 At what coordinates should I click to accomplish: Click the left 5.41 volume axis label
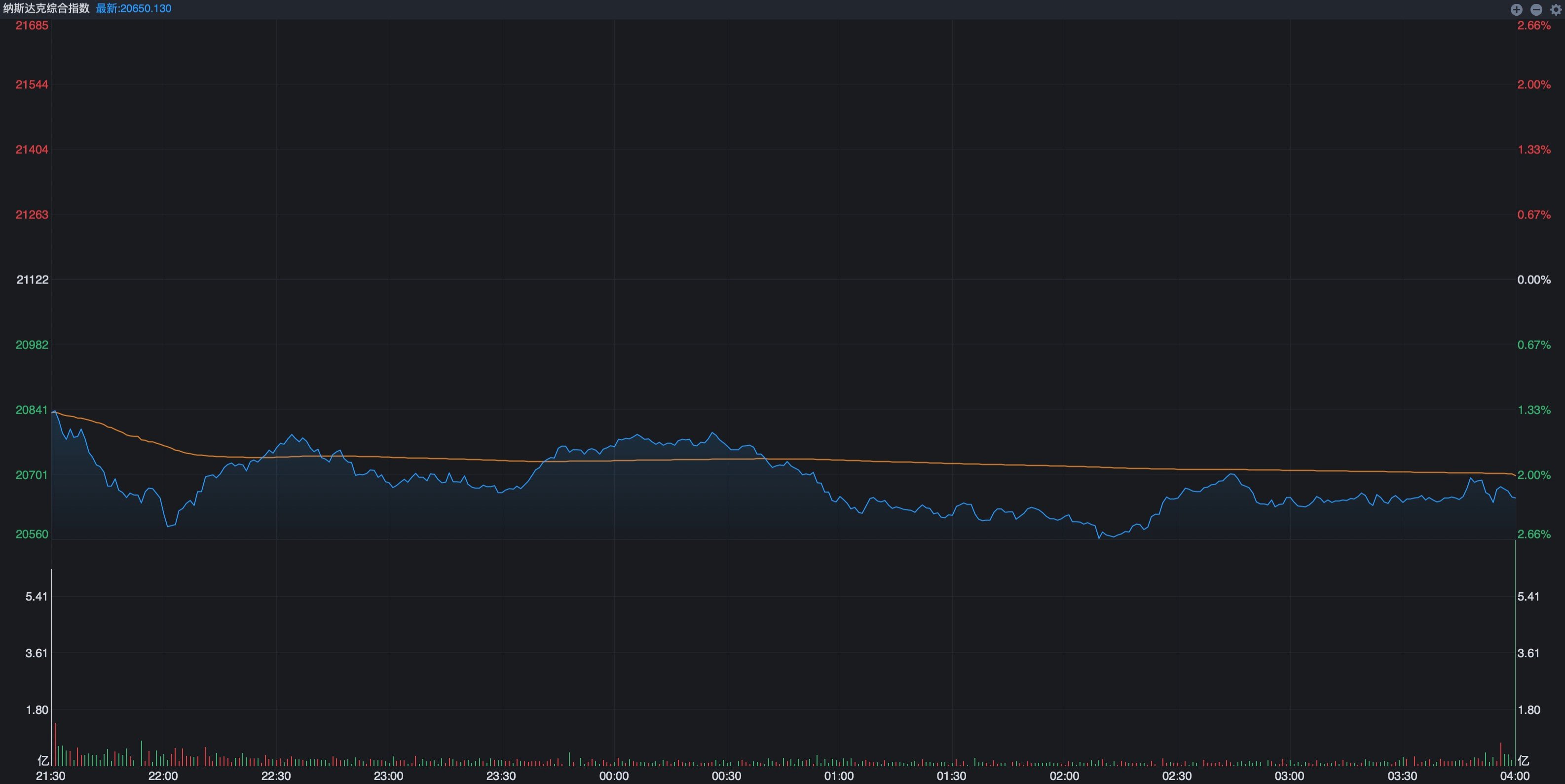click(x=37, y=596)
